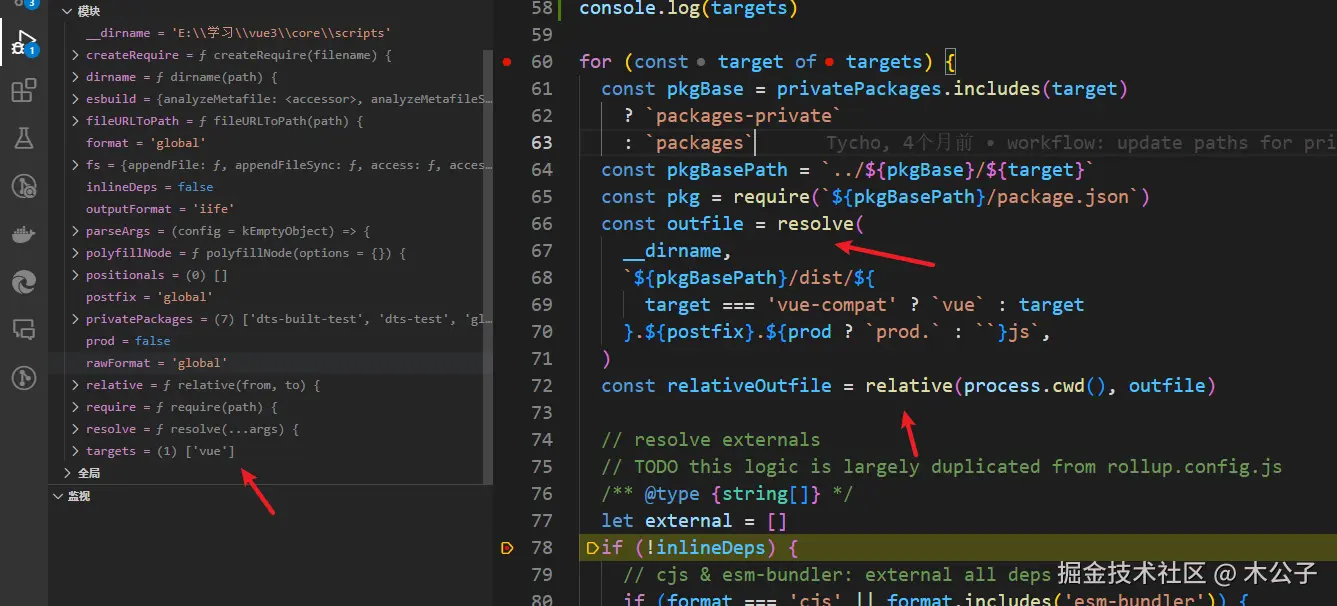Screen dimensions: 1337x606
Task: Click the variables panel vertical scrollbar
Action: pyautogui.click(x=488, y=265)
